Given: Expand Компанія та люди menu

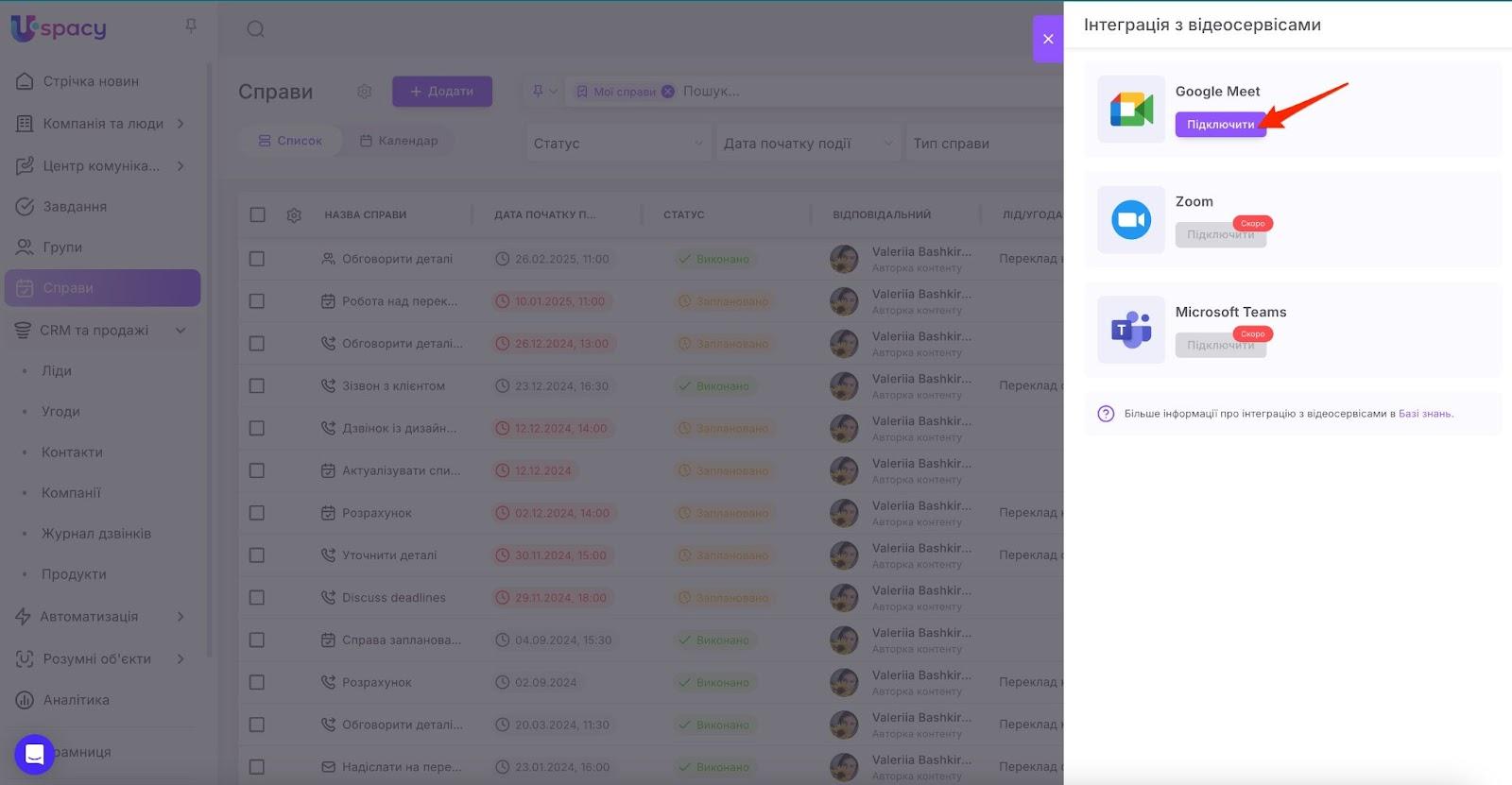Looking at the screenshot, I should coord(180,124).
